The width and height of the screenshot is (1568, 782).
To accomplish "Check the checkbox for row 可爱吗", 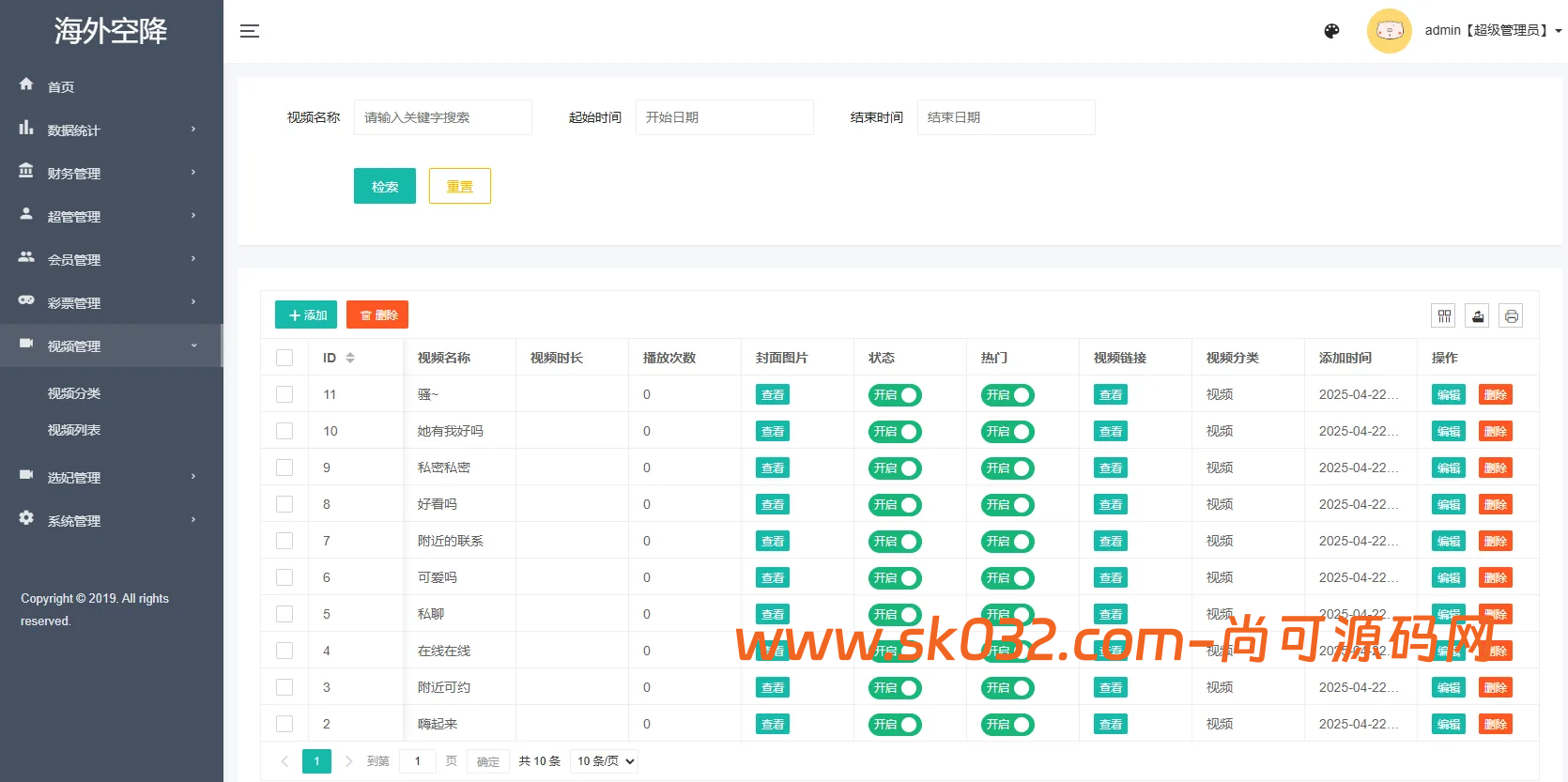I will [284, 577].
